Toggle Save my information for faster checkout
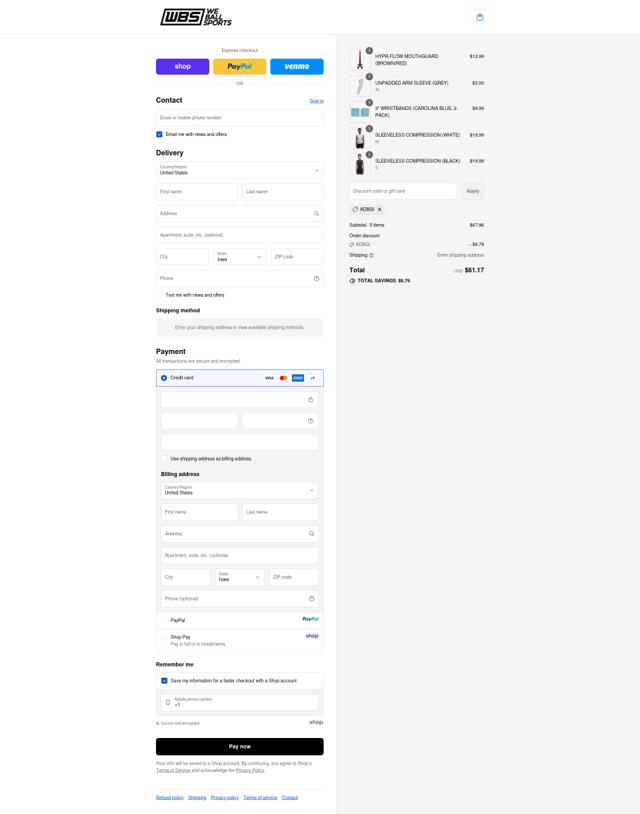640x814 pixels. point(165,681)
